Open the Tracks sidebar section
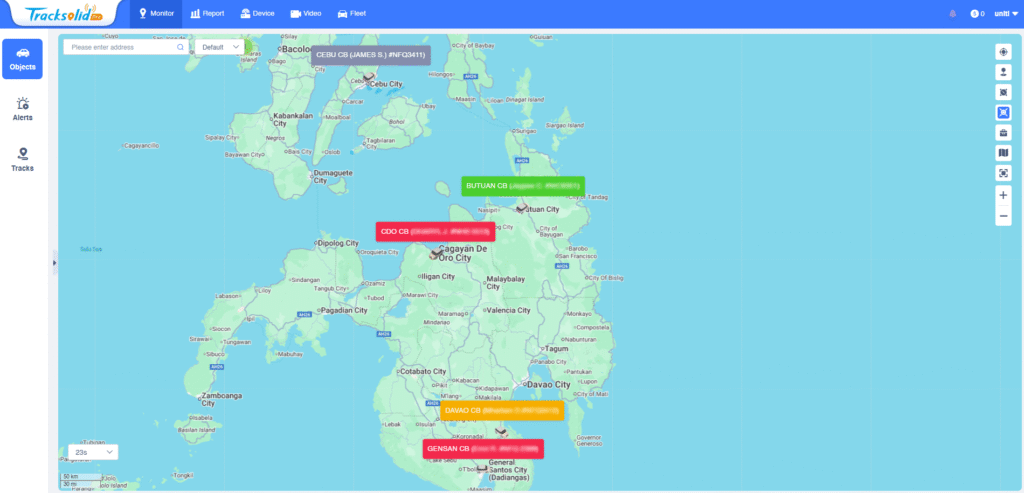1024x493 pixels. click(x=22, y=159)
